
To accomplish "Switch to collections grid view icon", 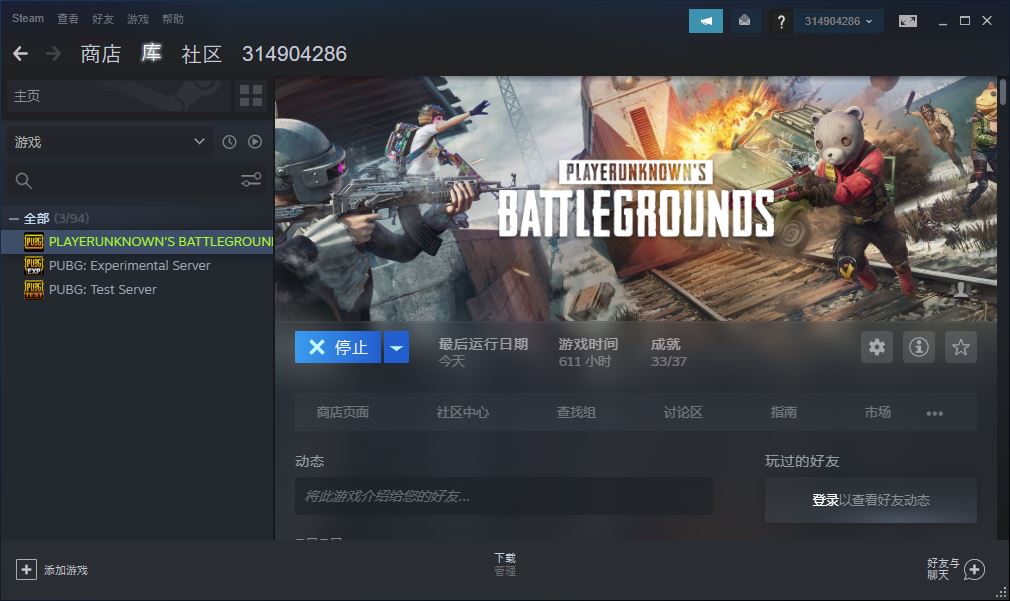I will point(251,96).
